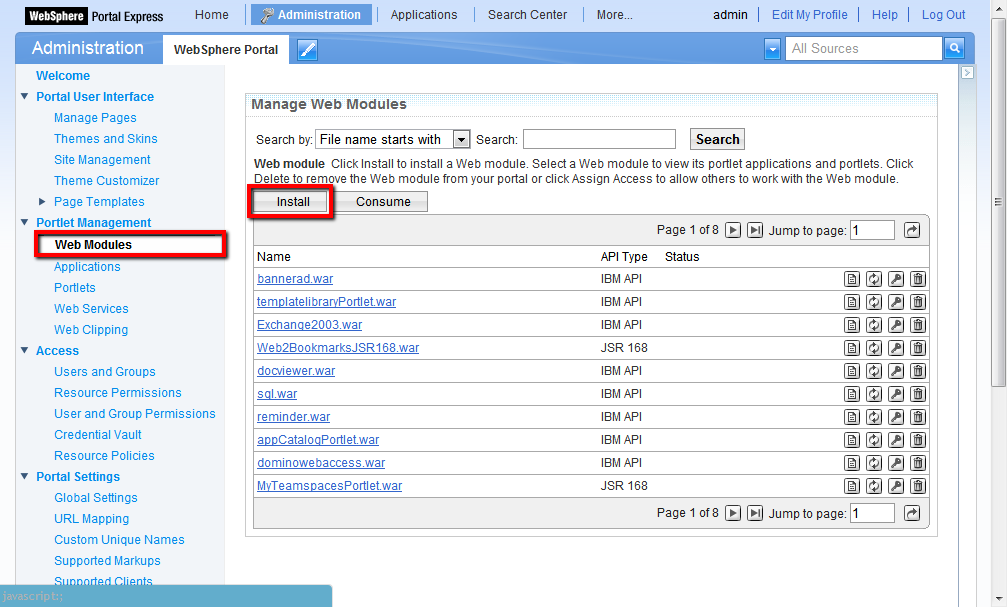
Task: Click the Consume button
Action: click(x=383, y=202)
